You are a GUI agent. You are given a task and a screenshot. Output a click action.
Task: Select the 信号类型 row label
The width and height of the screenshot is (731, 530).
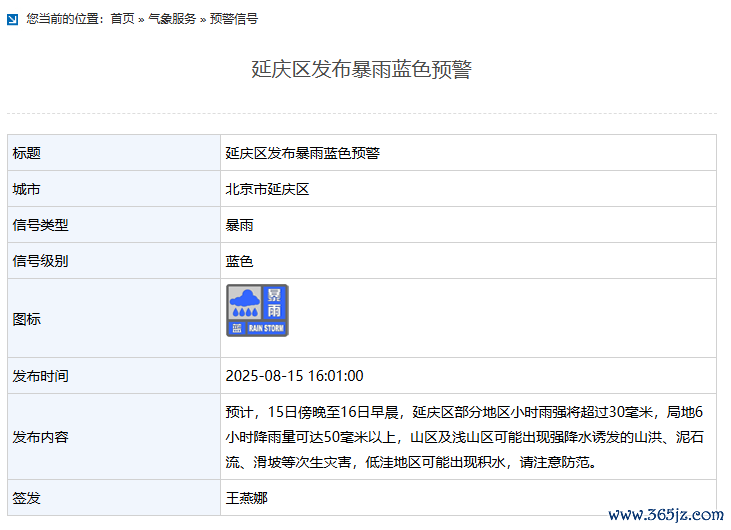[x=41, y=225]
